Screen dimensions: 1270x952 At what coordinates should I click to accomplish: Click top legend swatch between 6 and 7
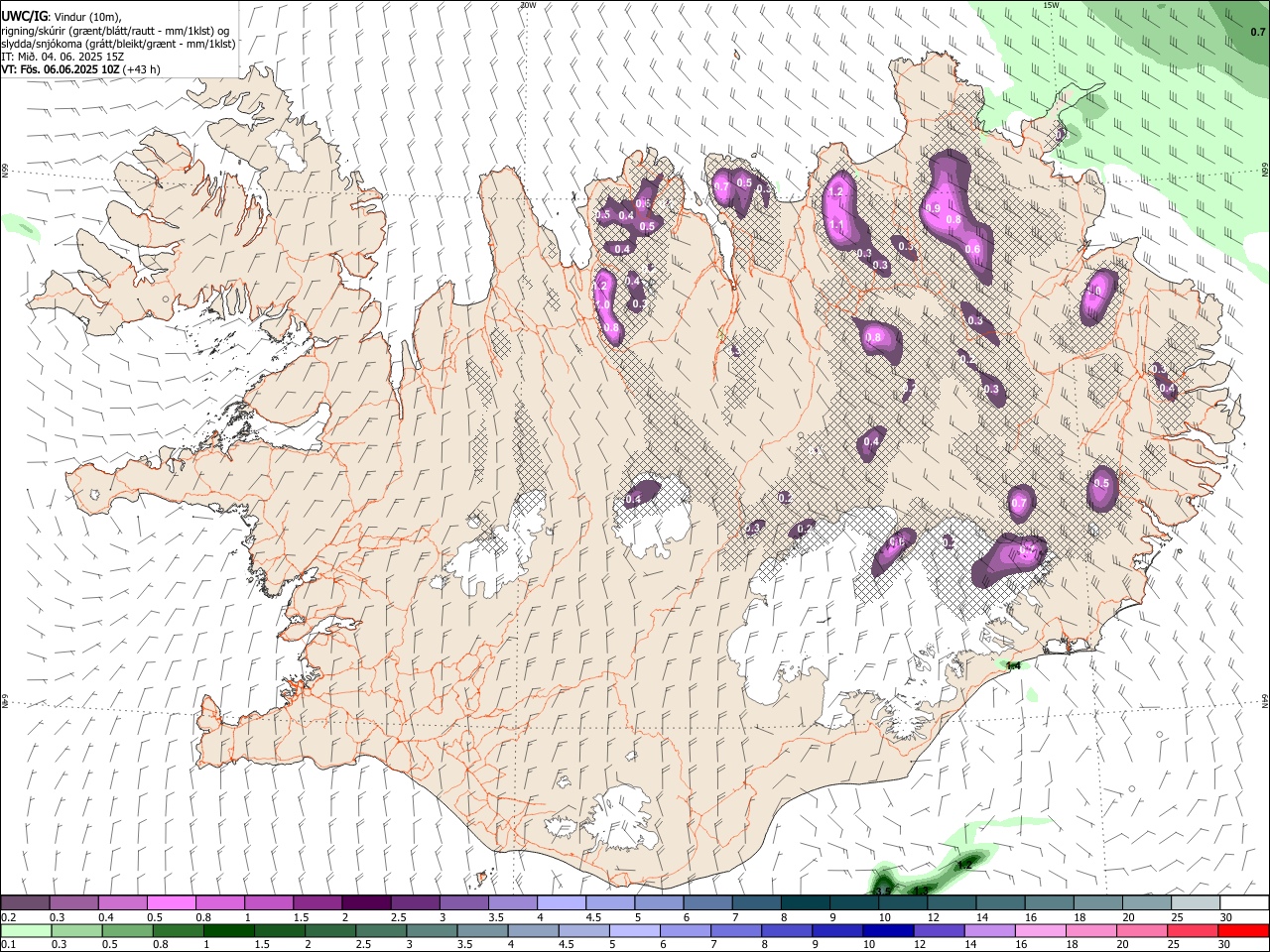707,903
